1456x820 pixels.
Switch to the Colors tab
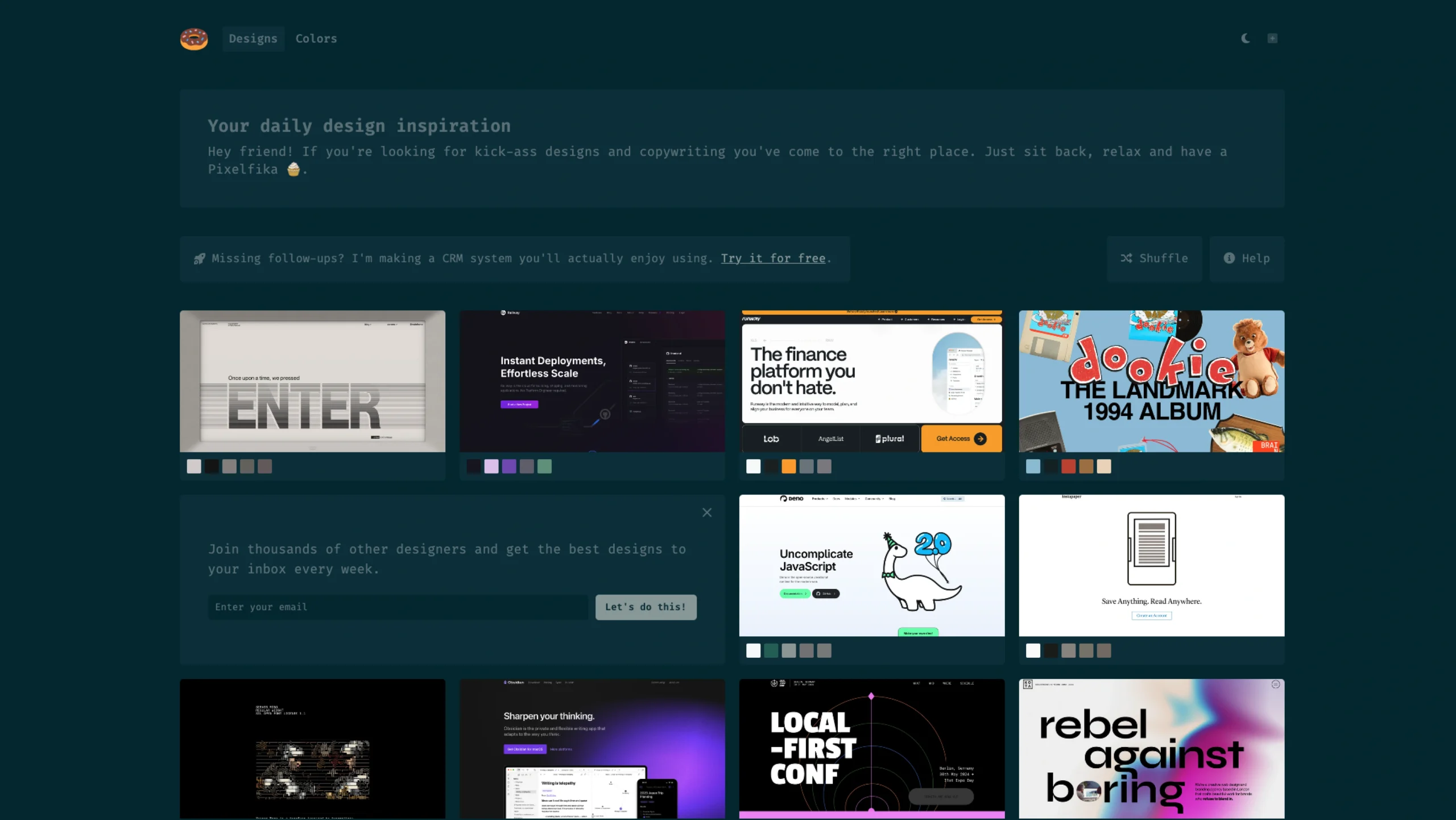(316, 39)
